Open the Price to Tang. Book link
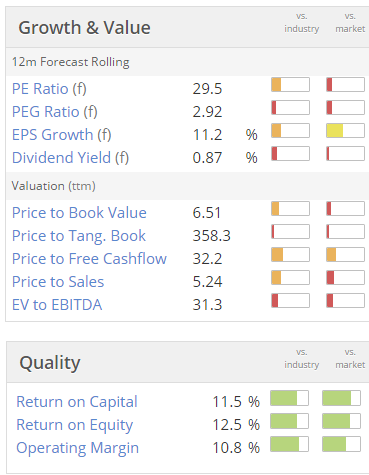This screenshot has height=475, width=369. coord(79,236)
